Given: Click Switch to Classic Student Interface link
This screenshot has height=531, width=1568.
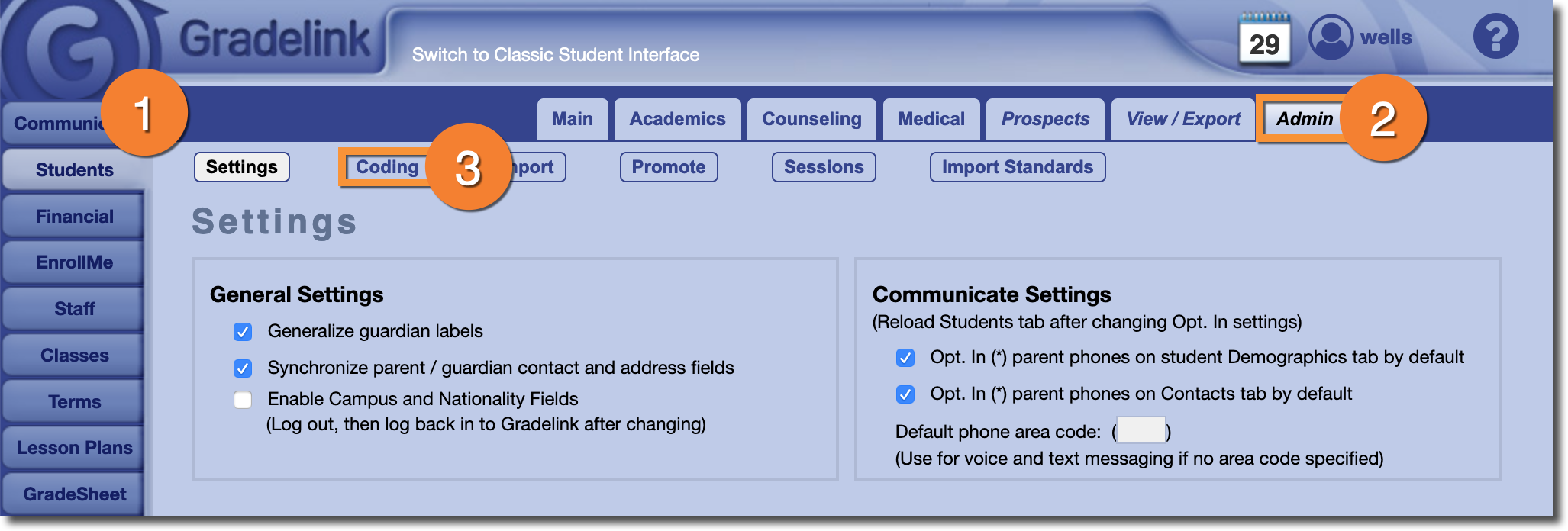Looking at the screenshot, I should pyautogui.click(x=556, y=55).
